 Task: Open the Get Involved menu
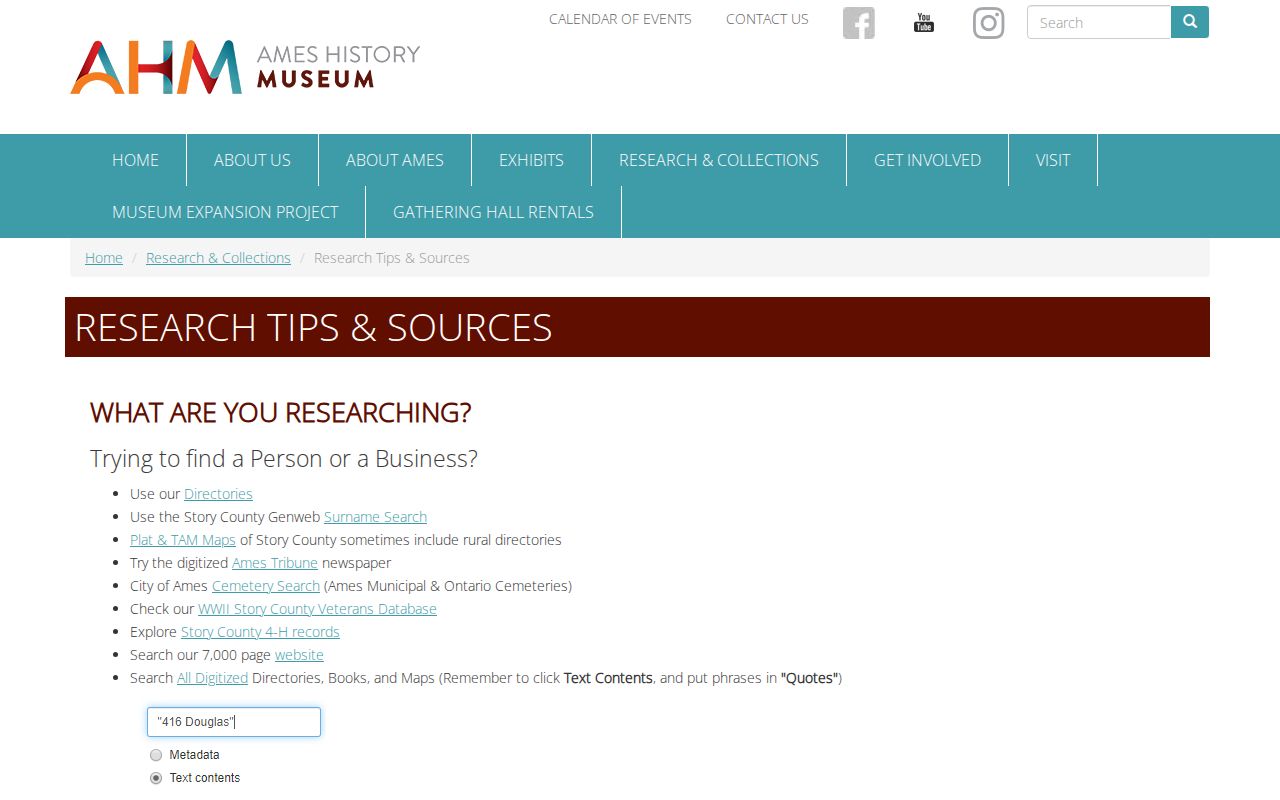(x=927, y=160)
